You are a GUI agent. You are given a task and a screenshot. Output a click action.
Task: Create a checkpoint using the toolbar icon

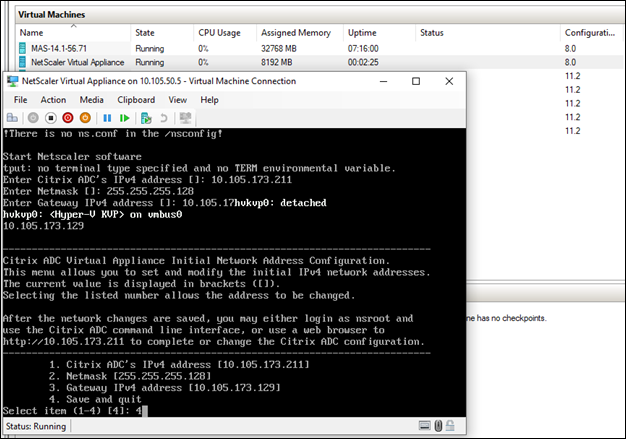pos(146,118)
